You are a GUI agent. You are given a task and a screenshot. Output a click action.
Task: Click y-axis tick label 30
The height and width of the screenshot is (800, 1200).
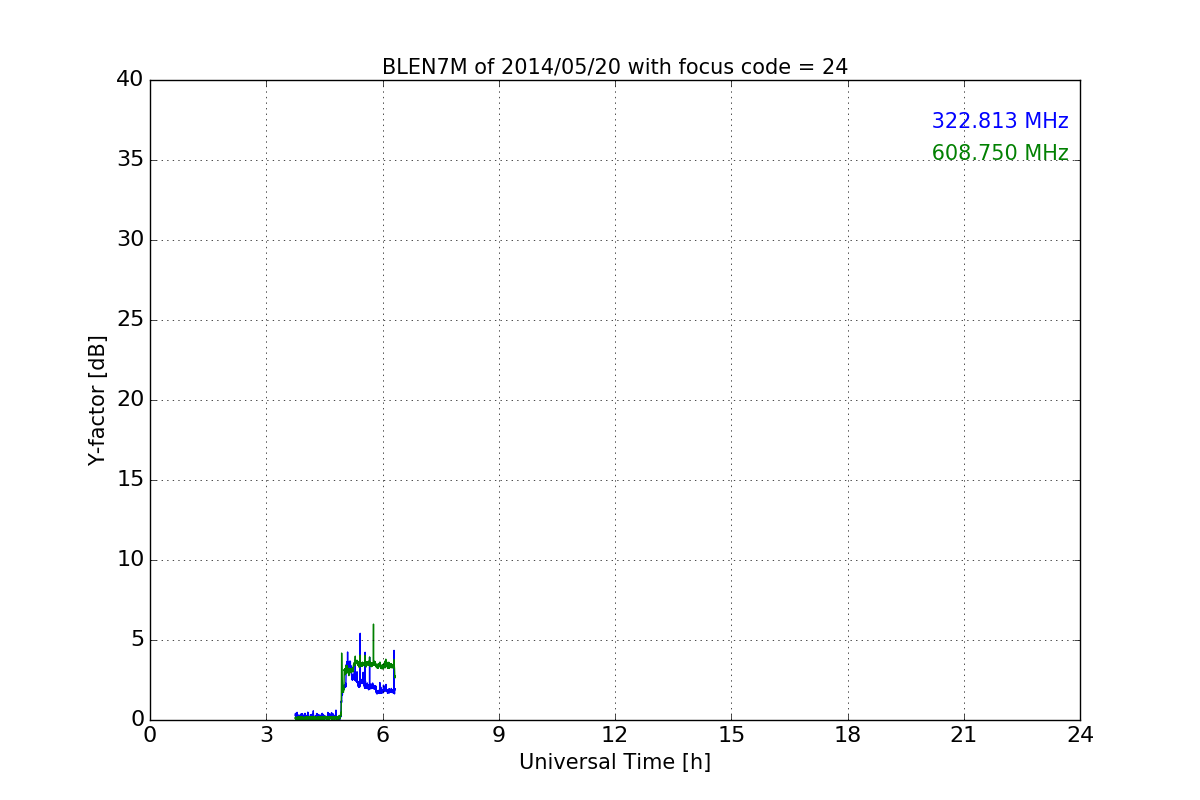130,240
